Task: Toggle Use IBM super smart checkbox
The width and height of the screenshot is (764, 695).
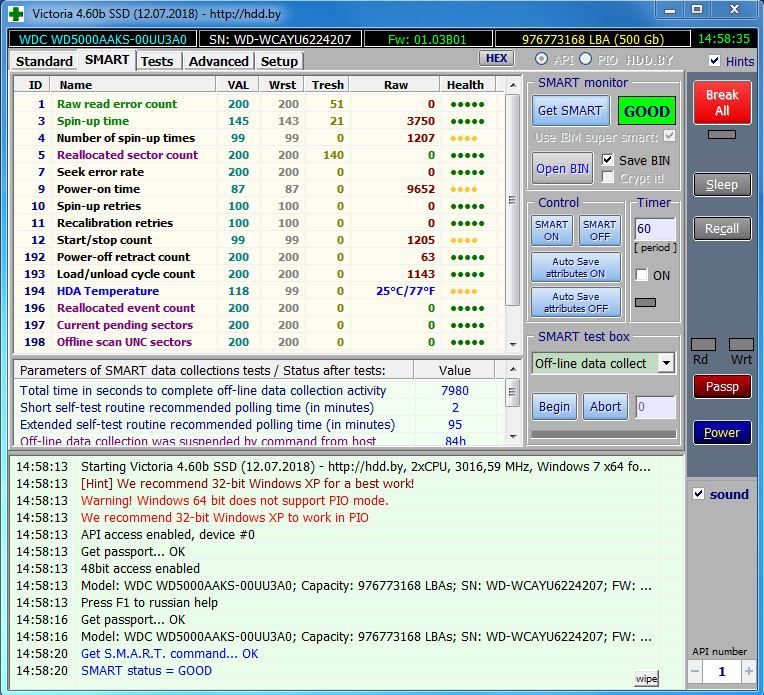Action: click(669, 136)
